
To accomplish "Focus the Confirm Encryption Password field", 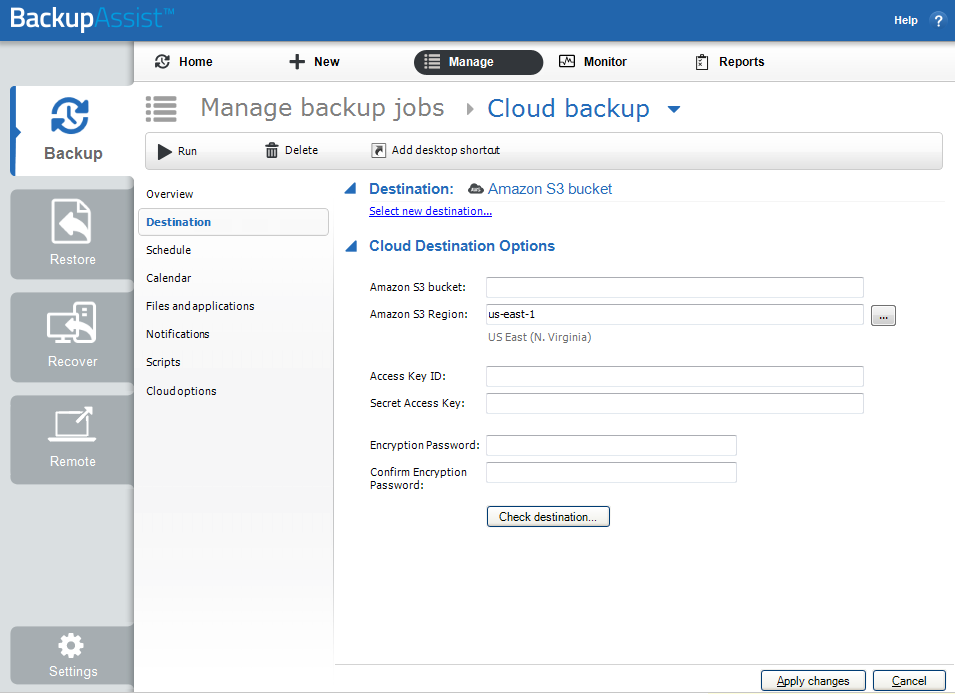I will [611, 472].
